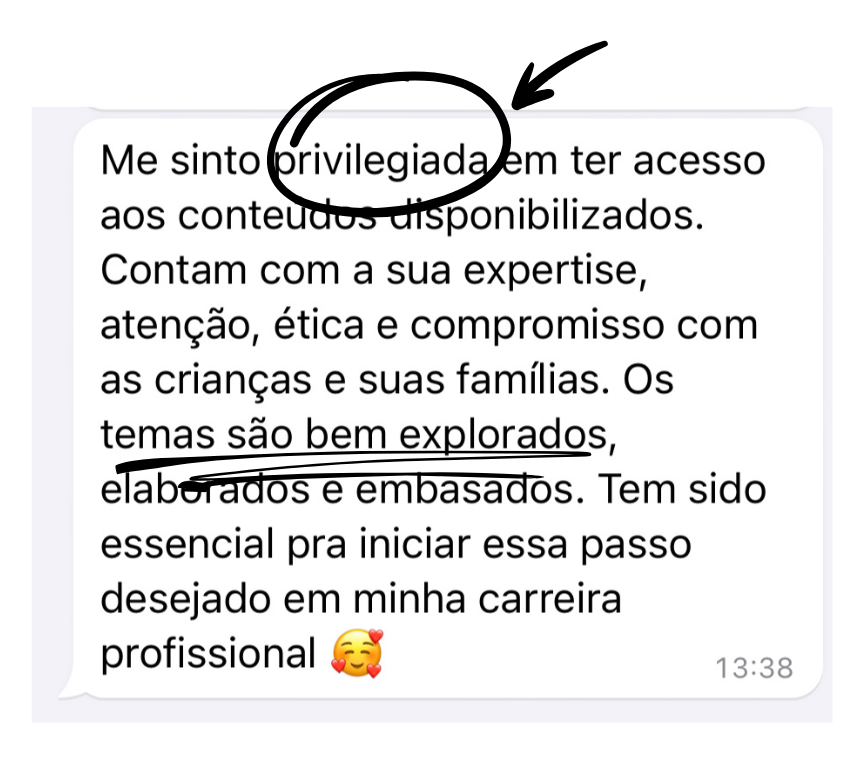857x766 pixels.
Task: Click the word embasados
Action: [464, 490]
